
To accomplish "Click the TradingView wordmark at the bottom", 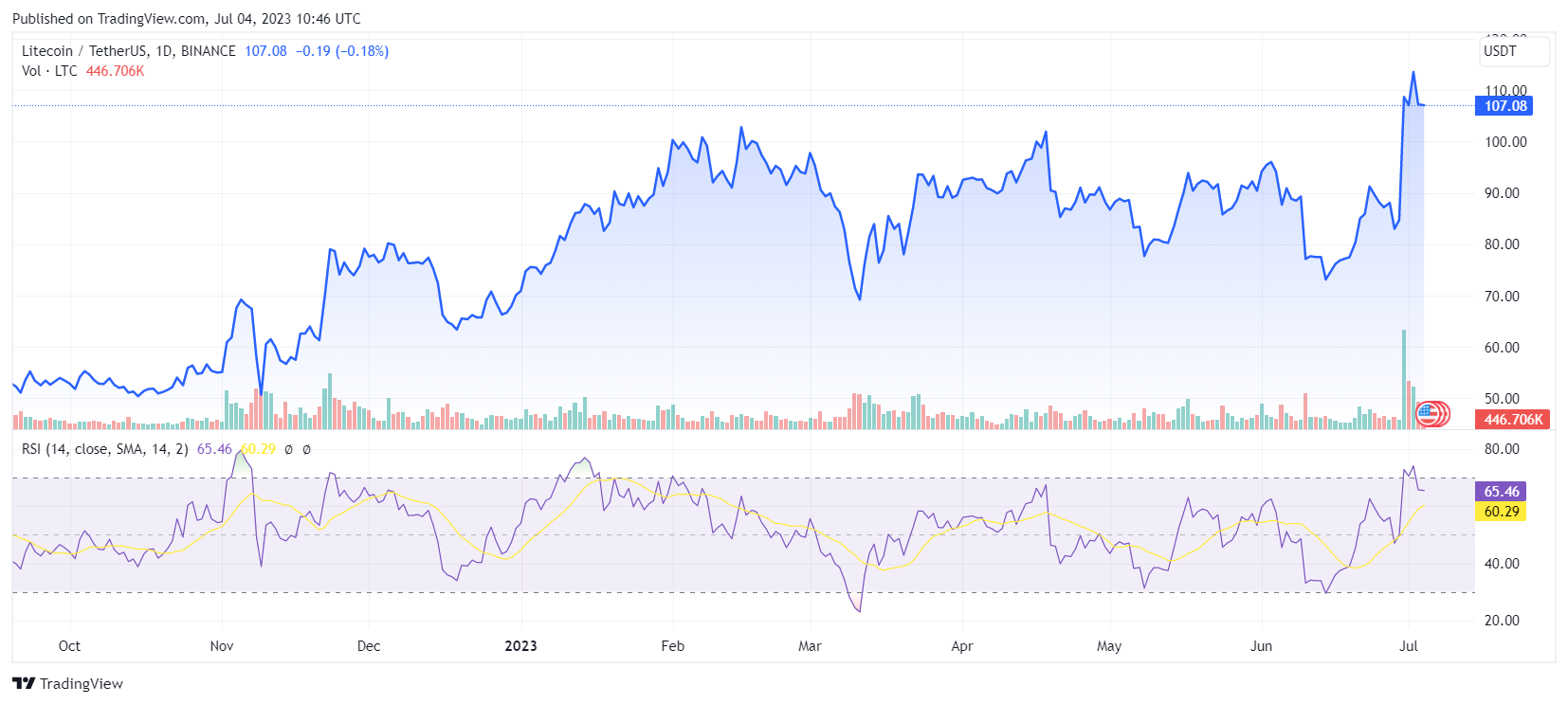I will (82, 684).
